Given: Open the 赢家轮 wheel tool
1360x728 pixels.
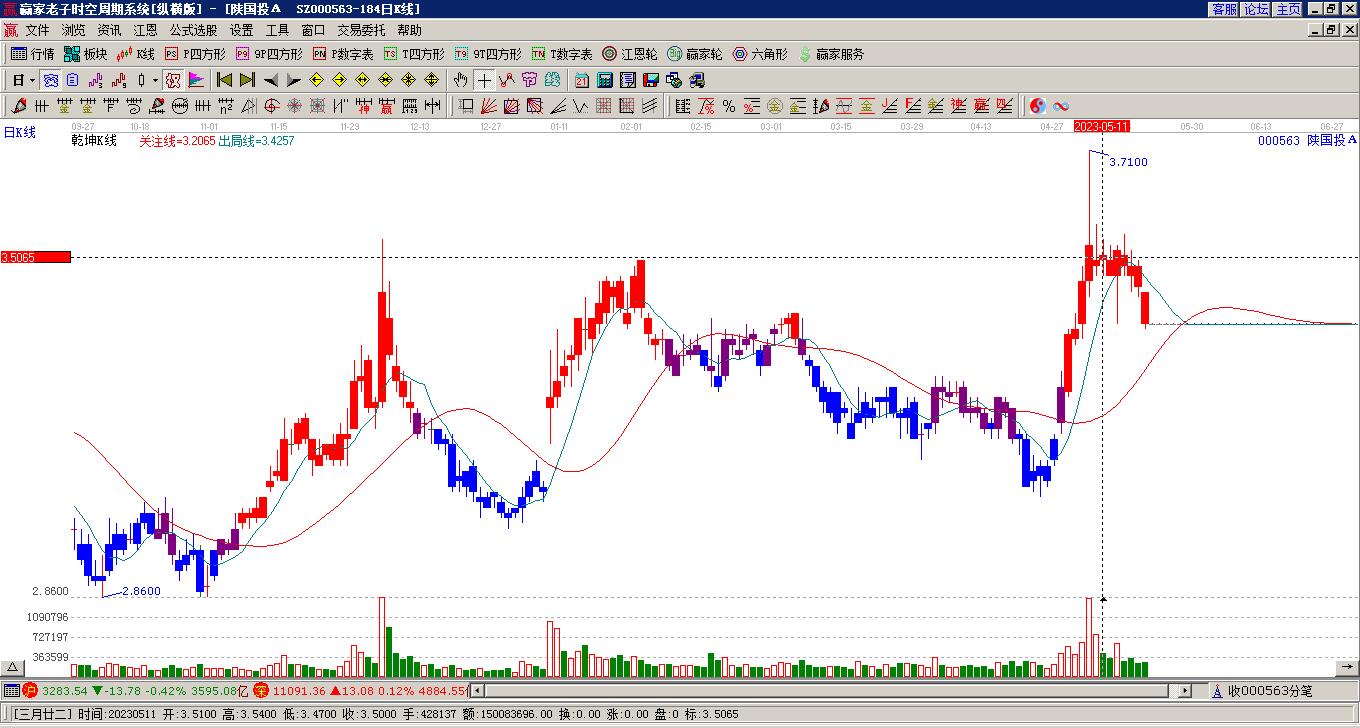Looking at the screenshot, I should [x=695, y=54].
